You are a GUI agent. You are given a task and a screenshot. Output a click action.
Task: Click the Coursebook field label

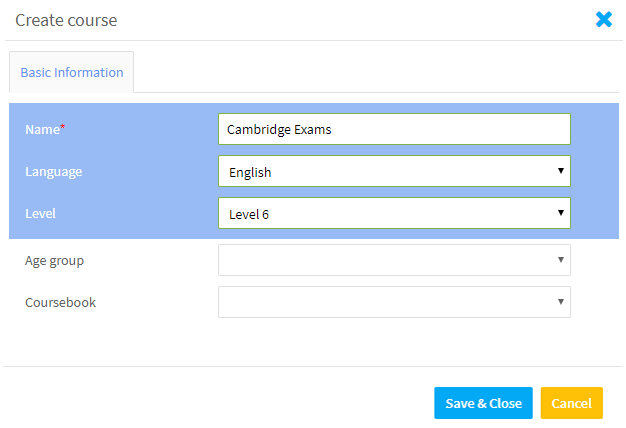coord(61,302)
